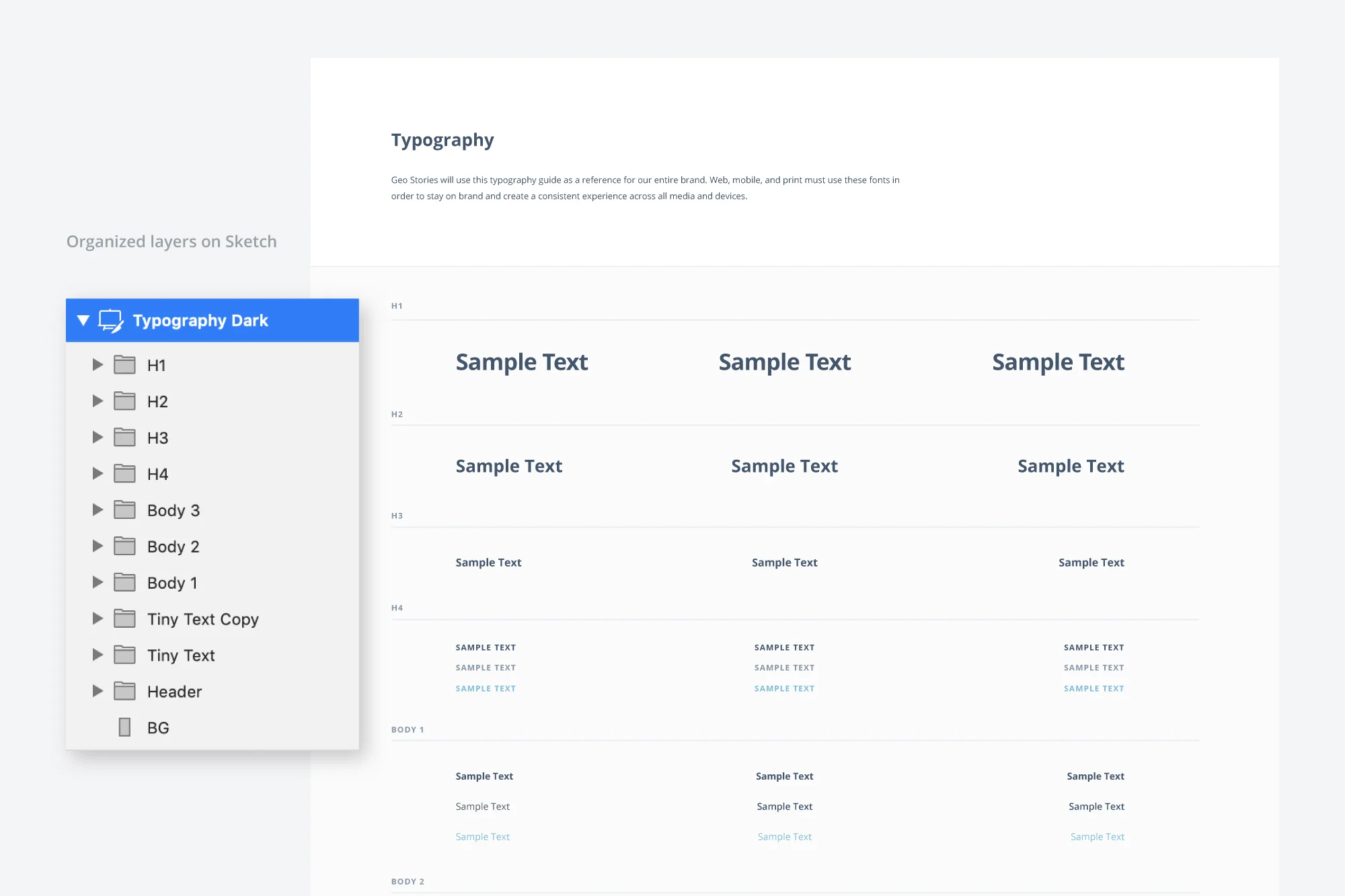The height and width of the screenshot is (896, 1345).
Task: Expand the Body 2 layer group
Action: [98, 546]
